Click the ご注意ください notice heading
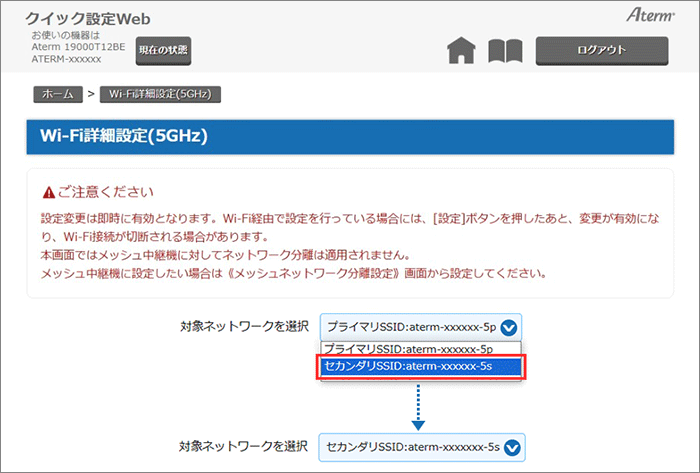The width and height of the screenshot is (700, 473). click(x=110, y=190)
